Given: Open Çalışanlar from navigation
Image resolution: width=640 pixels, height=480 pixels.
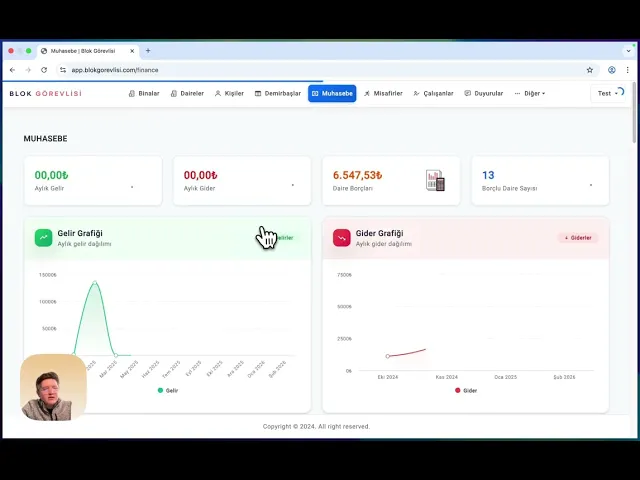Looking at the screenshot, I should click(x=433, y=93).
